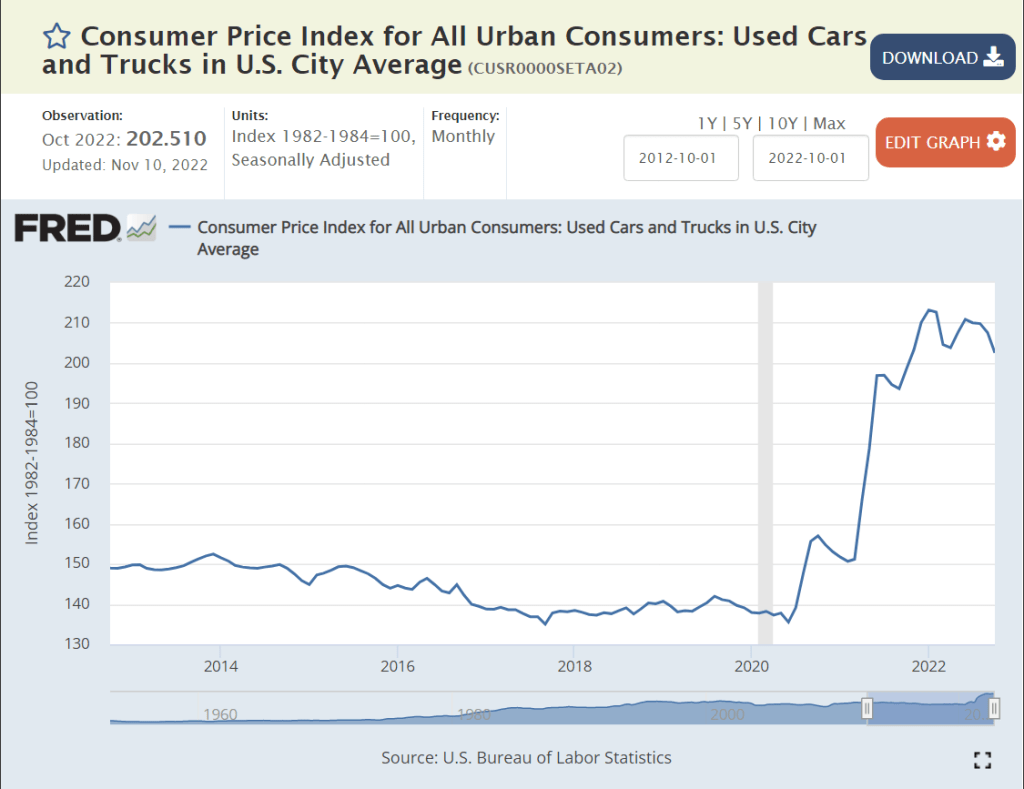Click the blue series legend line
The width and height of the screenshot is (1024, 789).
coord(180,227)
